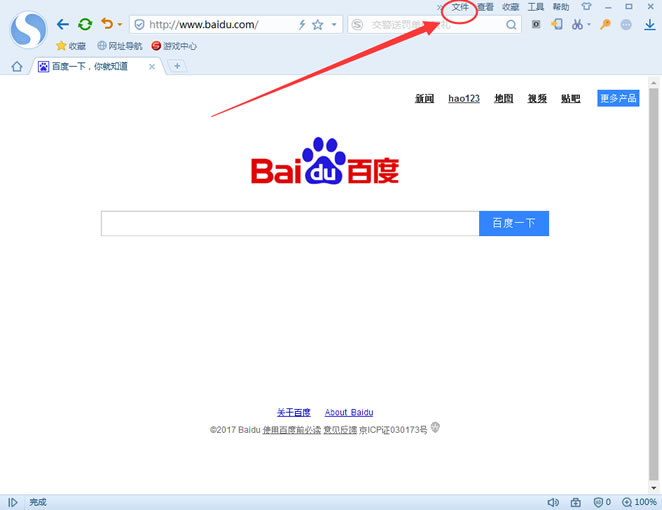662x510 pixels.
Task: Click the home icon beside the tabs
Action: (17, 66)
